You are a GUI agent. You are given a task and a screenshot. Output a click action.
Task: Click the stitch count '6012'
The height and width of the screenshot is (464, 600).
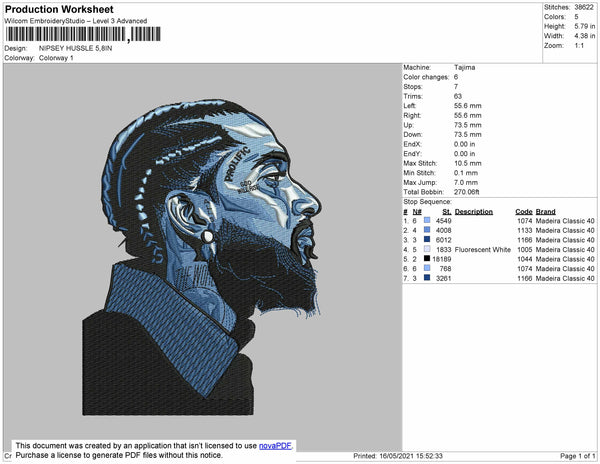coord(443,240)
